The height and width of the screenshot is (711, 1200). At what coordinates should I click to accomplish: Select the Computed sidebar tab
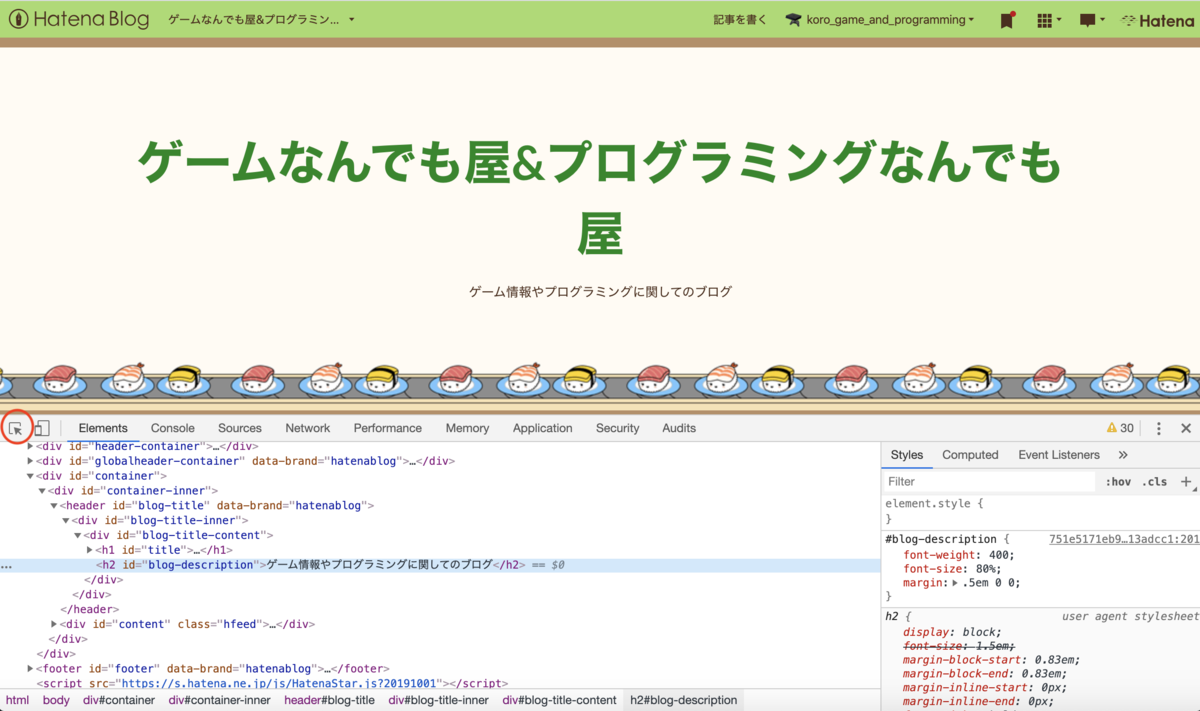970,455
